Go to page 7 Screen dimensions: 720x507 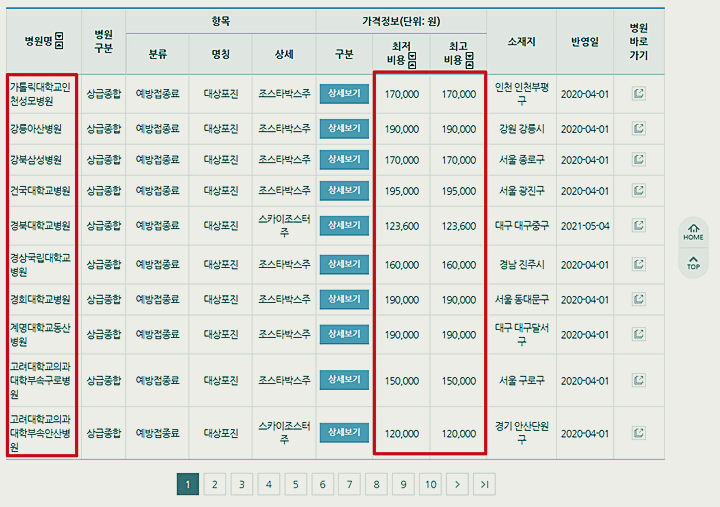tap(349, 484)
